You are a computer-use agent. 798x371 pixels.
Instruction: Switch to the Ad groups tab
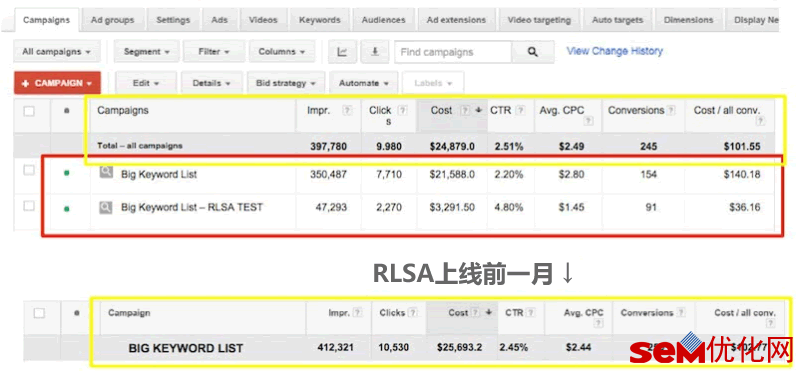(112, 20)
